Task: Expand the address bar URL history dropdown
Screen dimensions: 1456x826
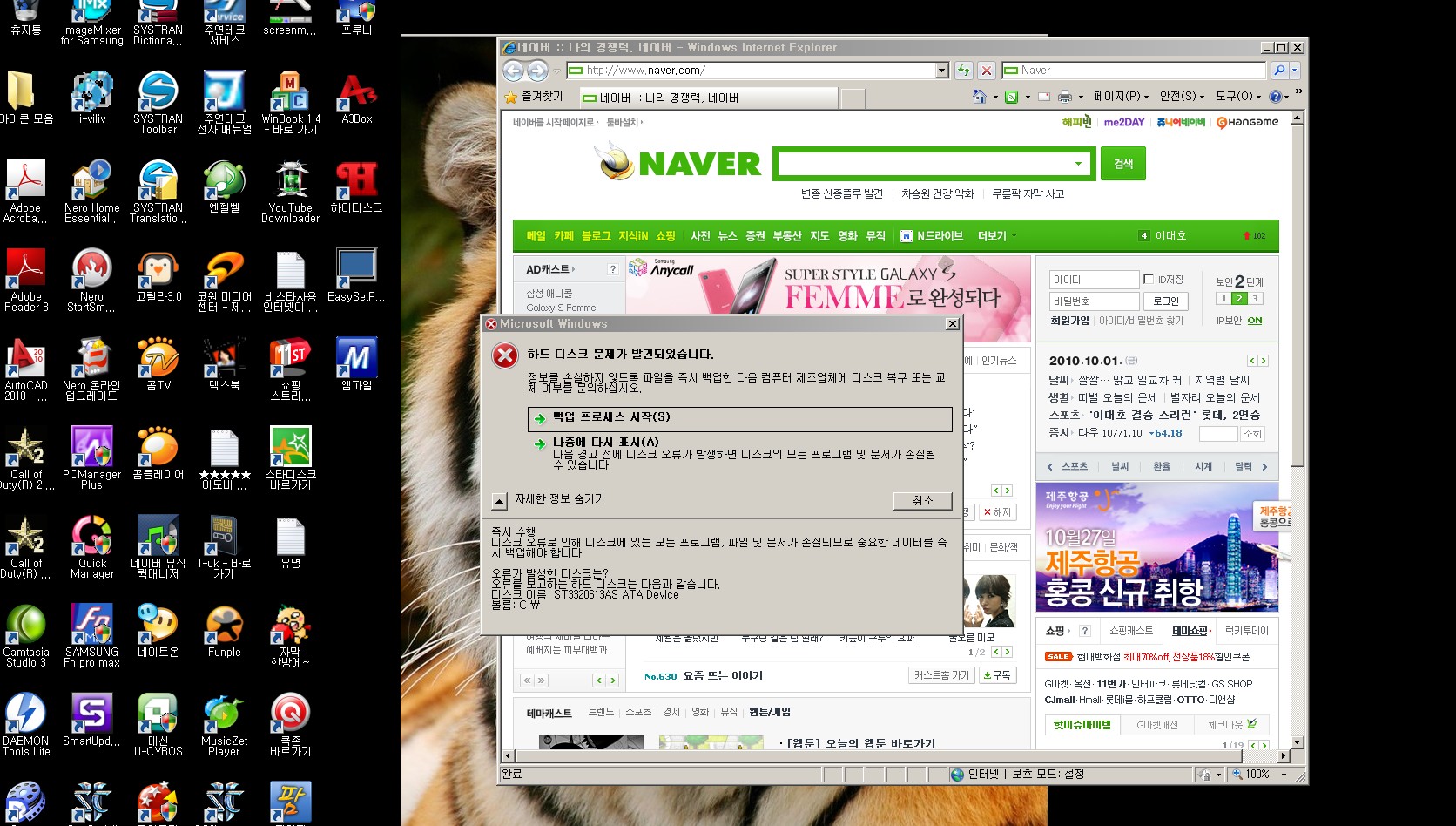Action: pyautogui.click(x=941, y=71)
